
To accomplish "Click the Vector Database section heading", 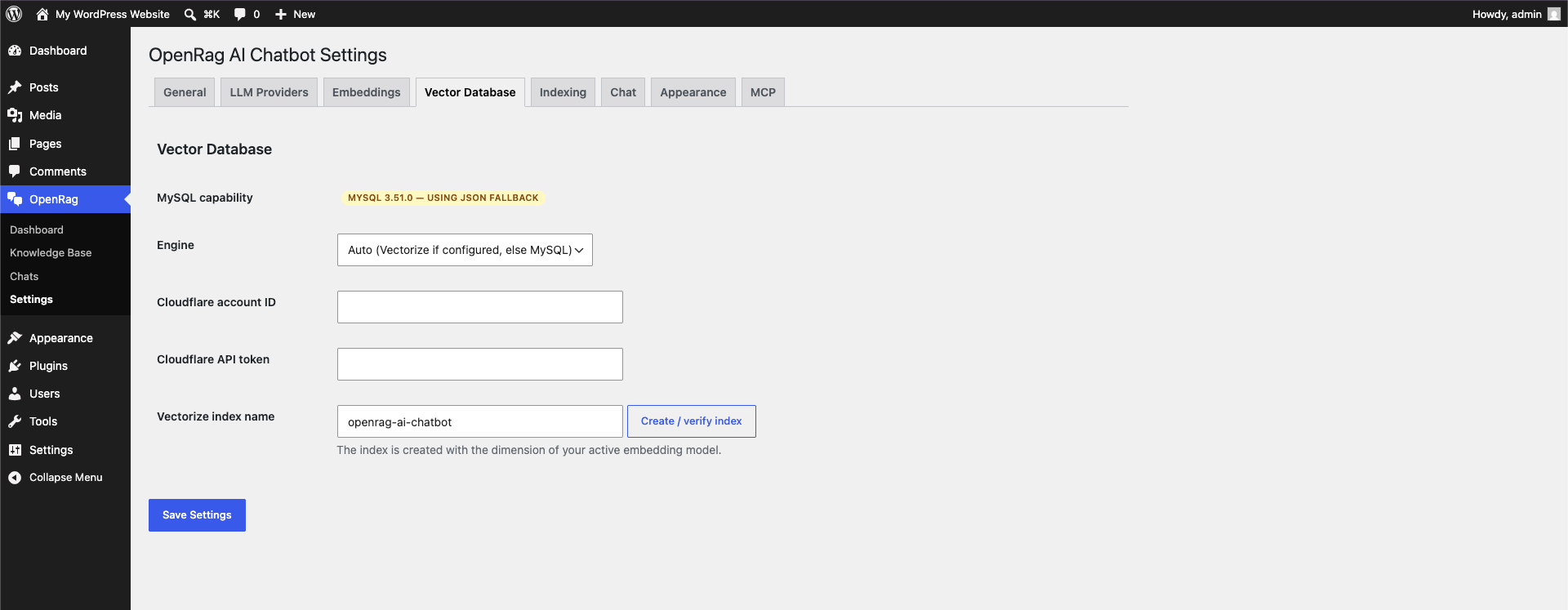I will (x=214, y=149).
